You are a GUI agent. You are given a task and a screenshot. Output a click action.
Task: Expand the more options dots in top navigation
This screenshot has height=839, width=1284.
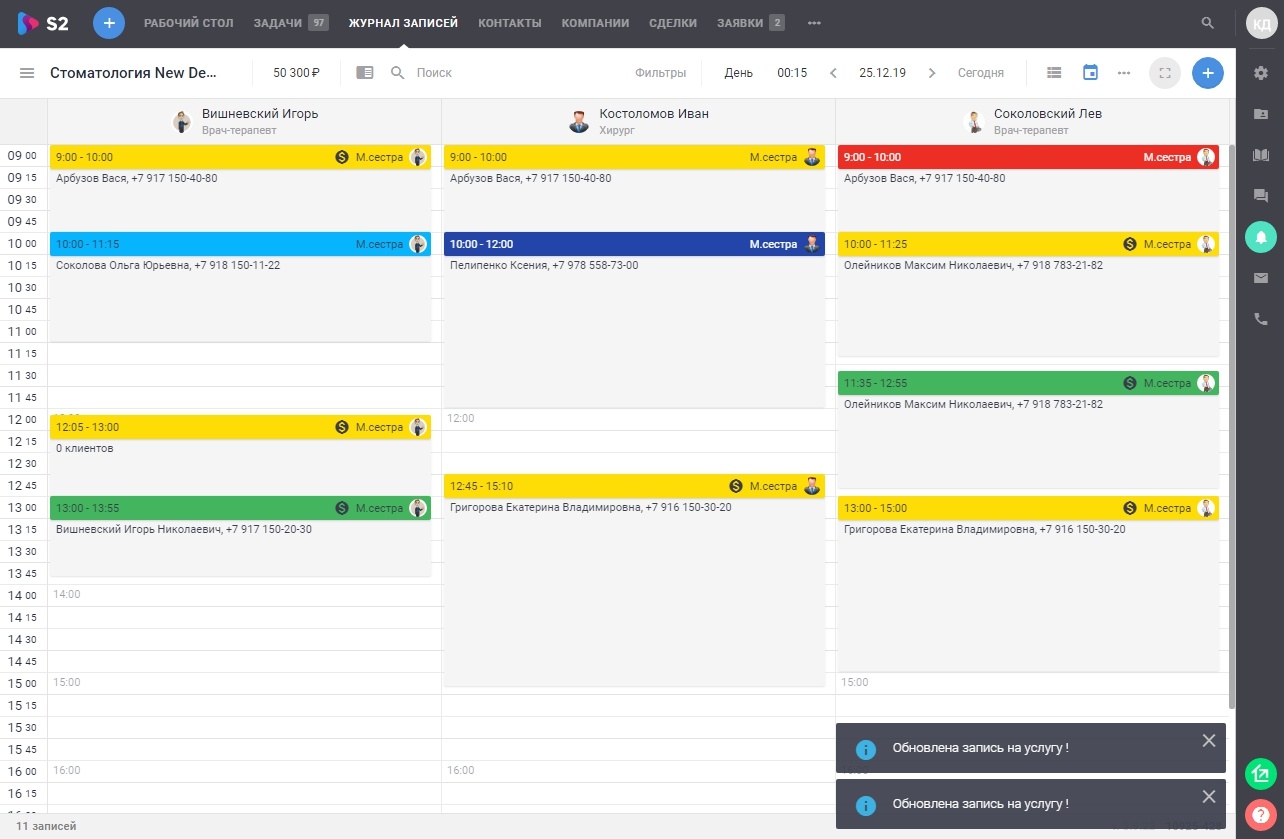click(x=815, y=23)
